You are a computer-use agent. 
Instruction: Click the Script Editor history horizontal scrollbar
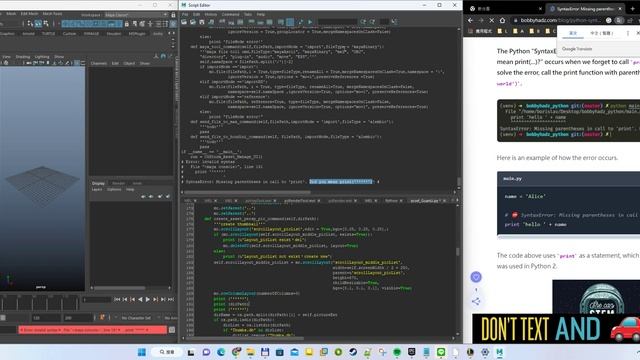tap(247, 192)
